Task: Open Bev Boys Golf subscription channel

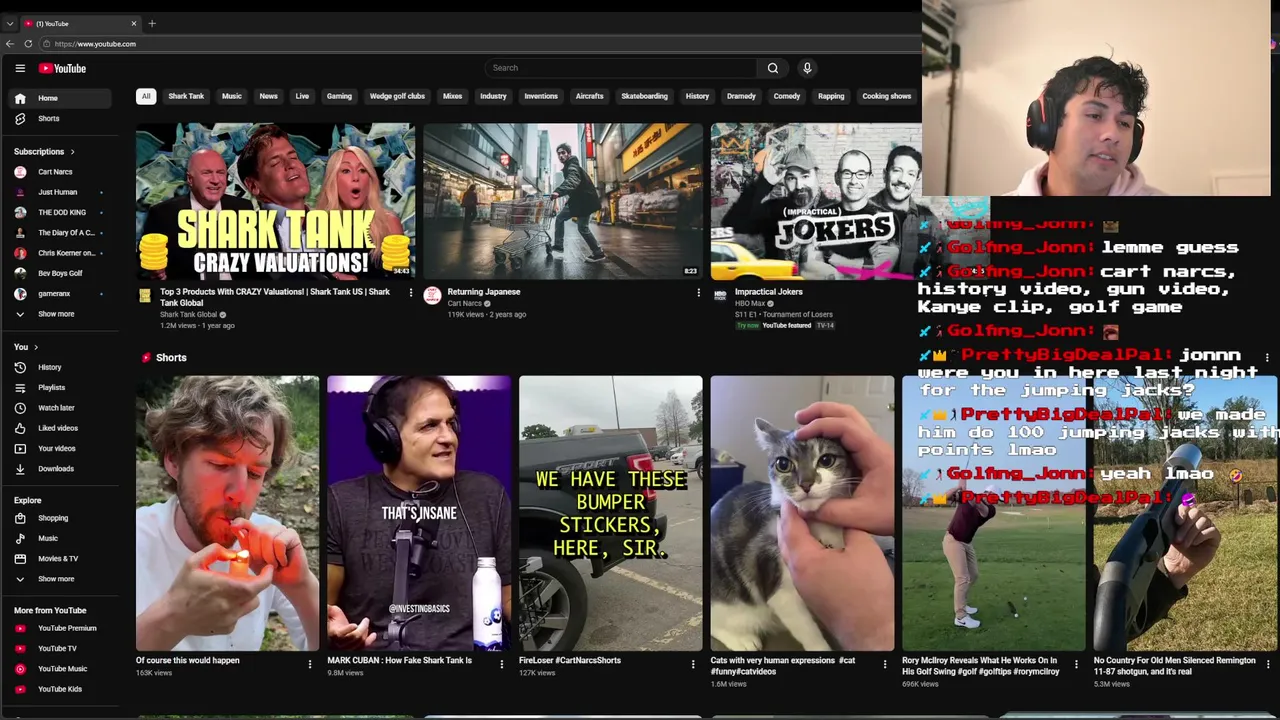Action: tap(61, 273)
